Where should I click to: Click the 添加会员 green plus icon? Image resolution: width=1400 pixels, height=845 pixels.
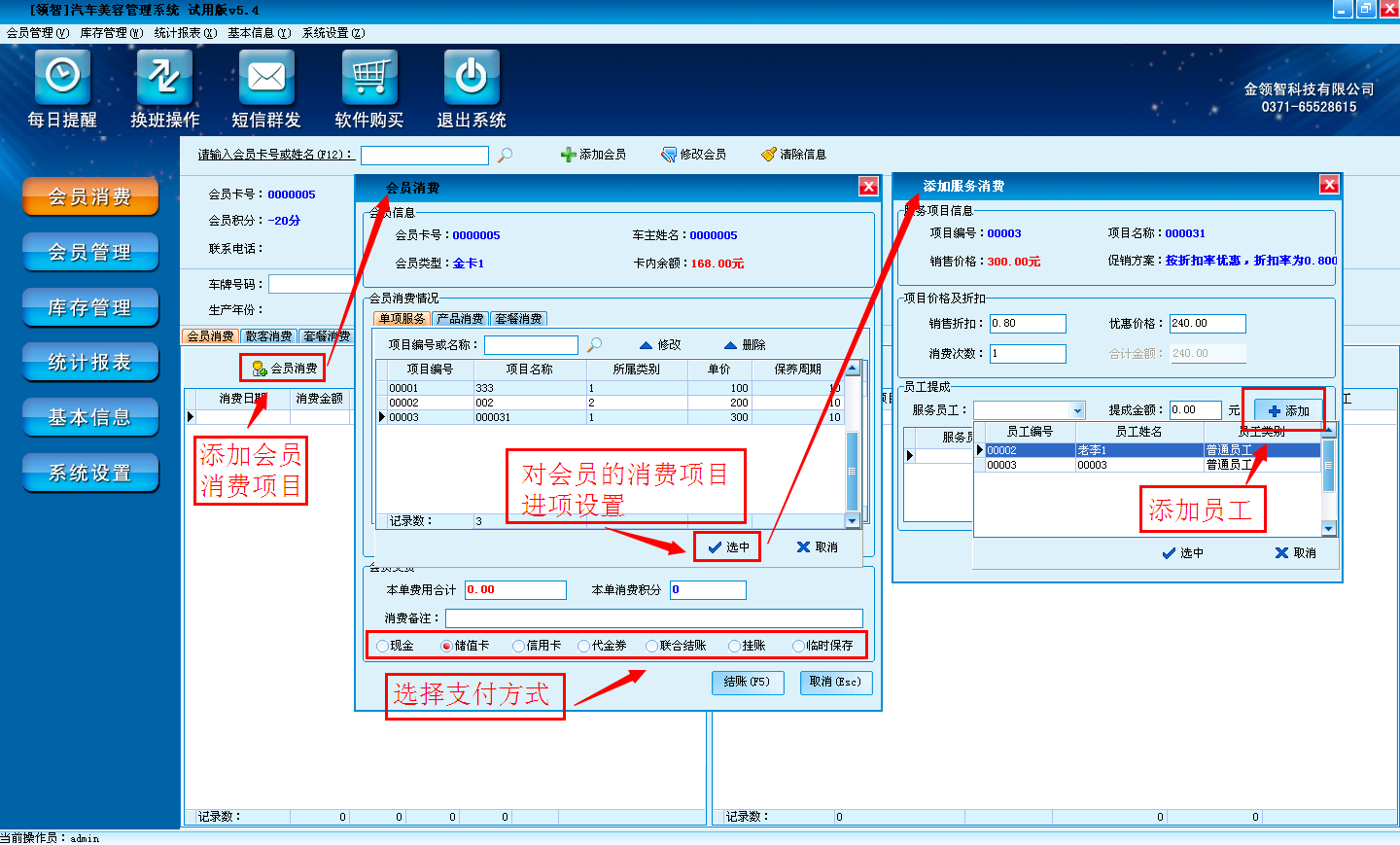pyautogui.click(x=569, y=155)
